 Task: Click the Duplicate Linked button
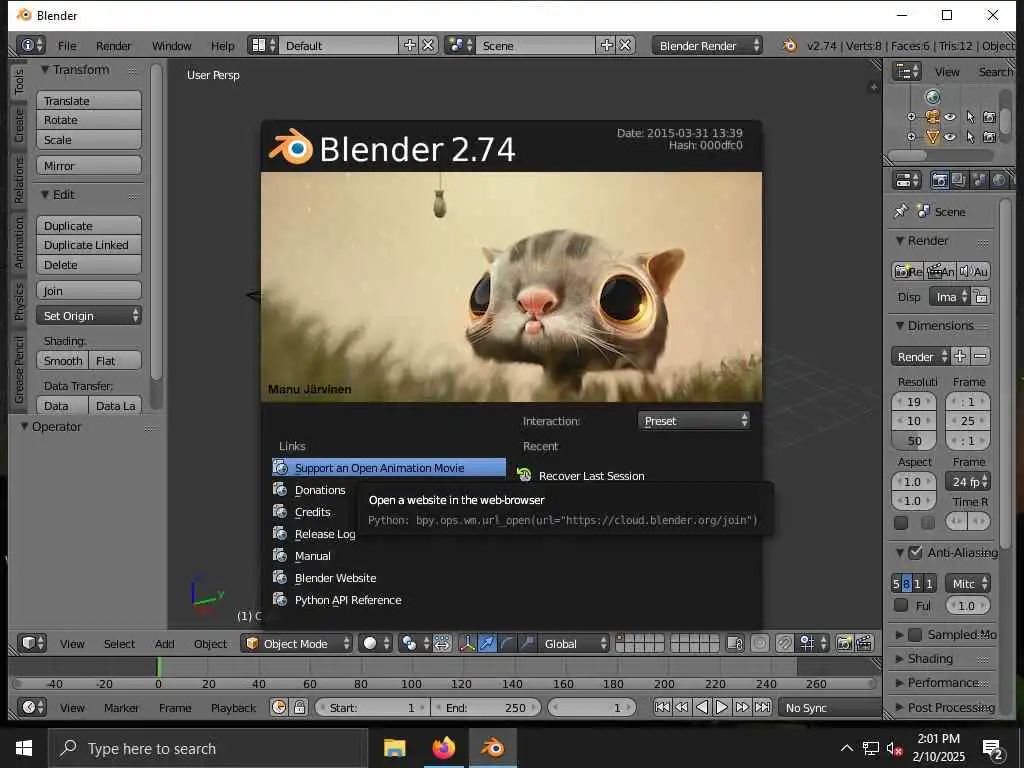coord(89,245)
